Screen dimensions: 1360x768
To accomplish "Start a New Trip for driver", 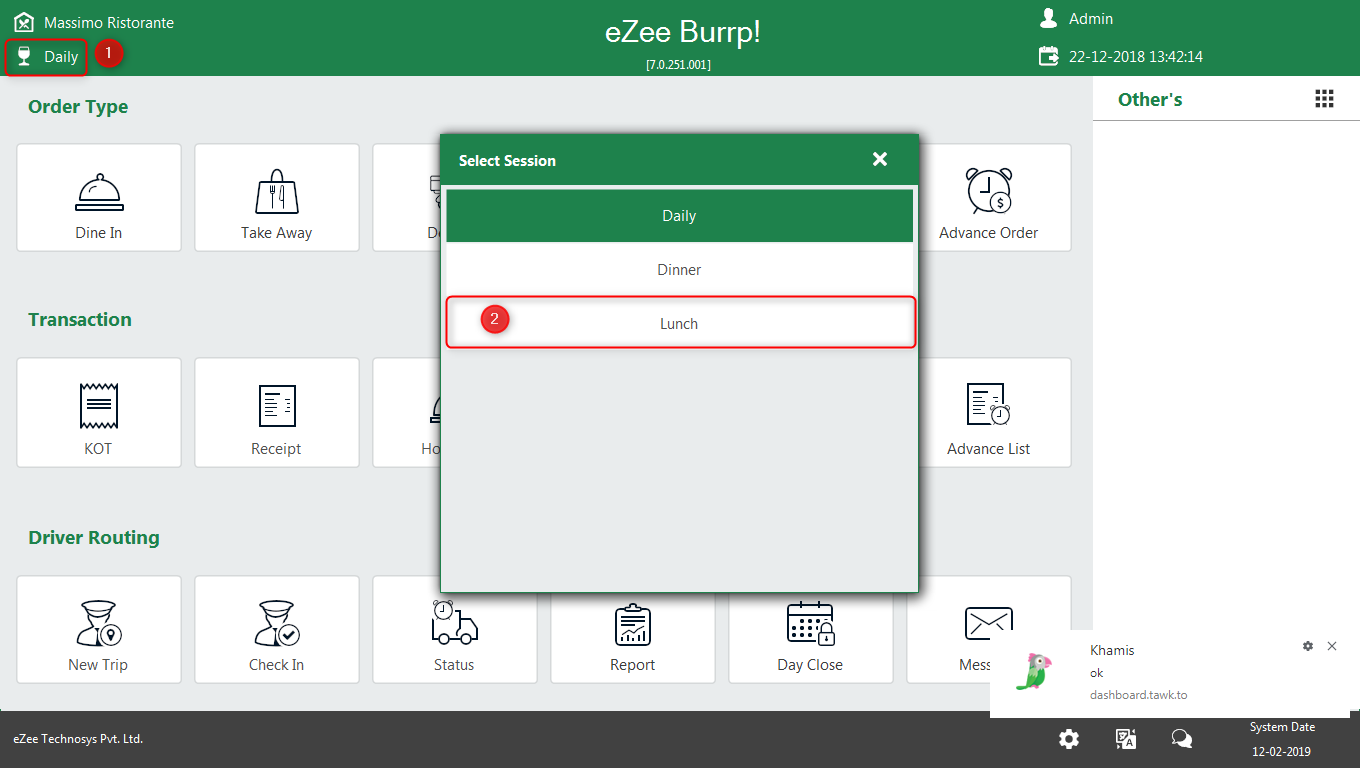I will tap(99, 629).
